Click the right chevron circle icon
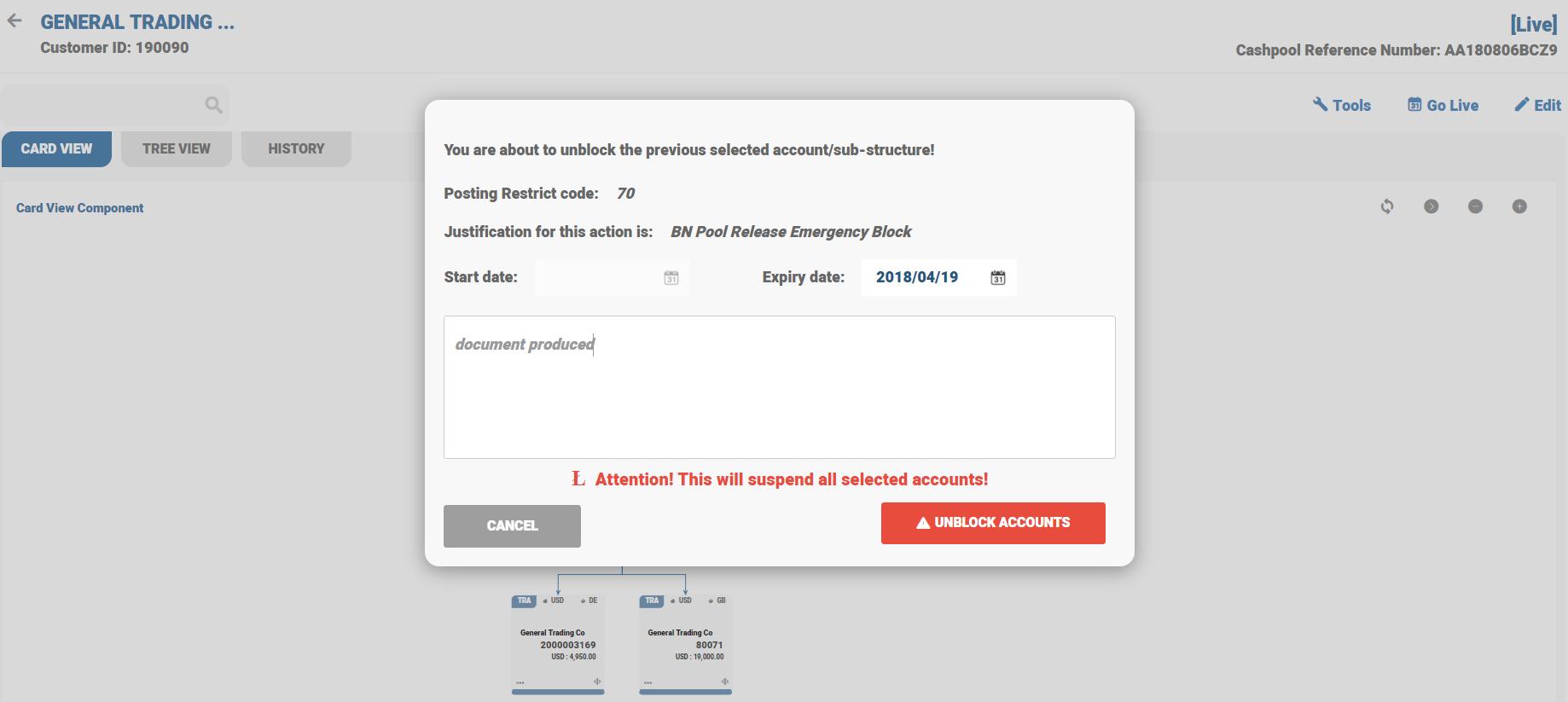1568x702 pixels. tap(1432, 206)
